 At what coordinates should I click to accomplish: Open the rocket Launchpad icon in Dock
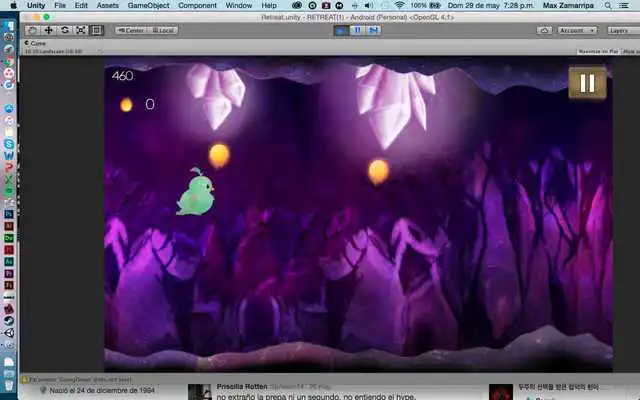[x=9, y=49]
